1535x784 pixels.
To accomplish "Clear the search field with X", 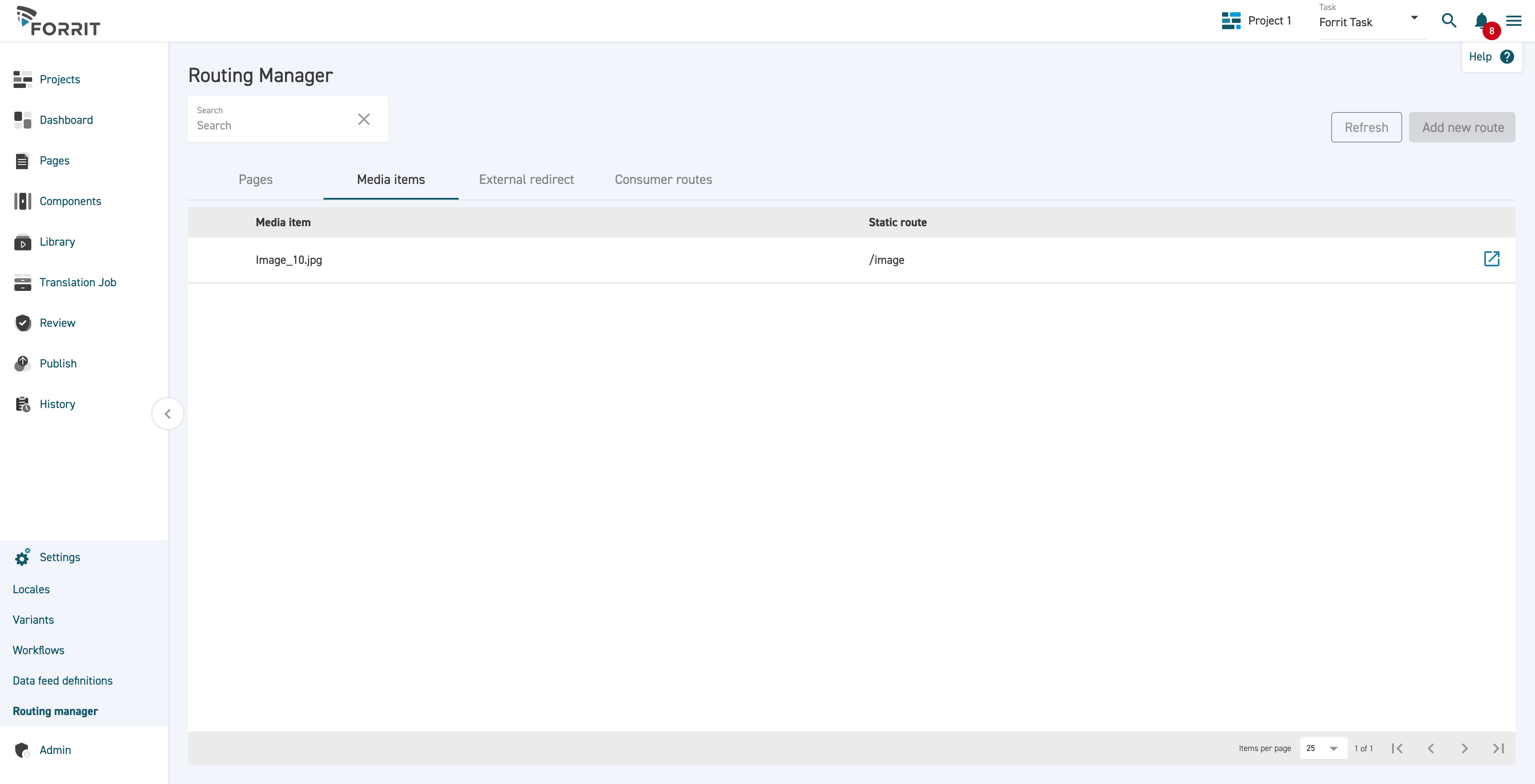I will click(x=364, y=119).
